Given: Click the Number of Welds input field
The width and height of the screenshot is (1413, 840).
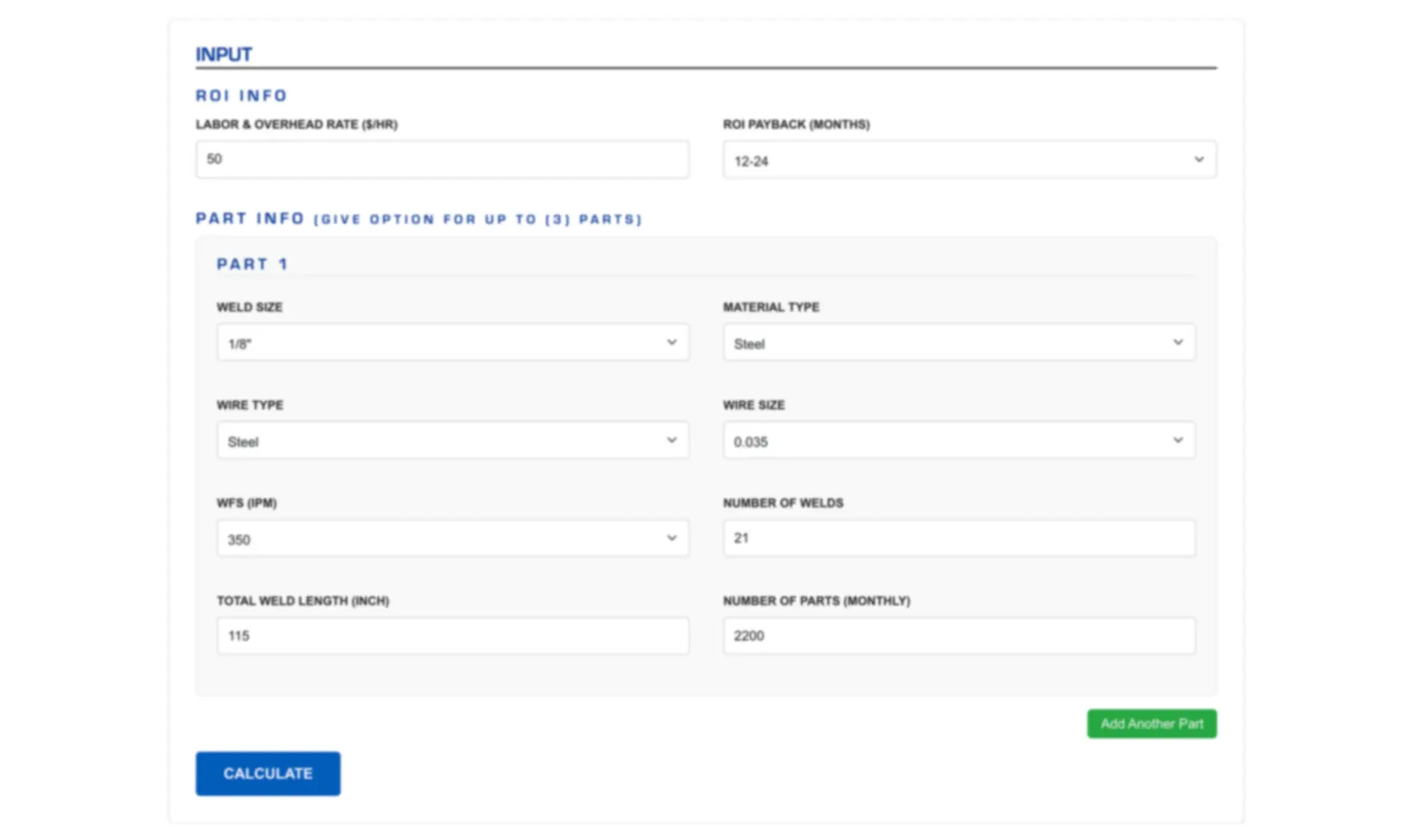Looking at the screenshot, I should [959, 538].
